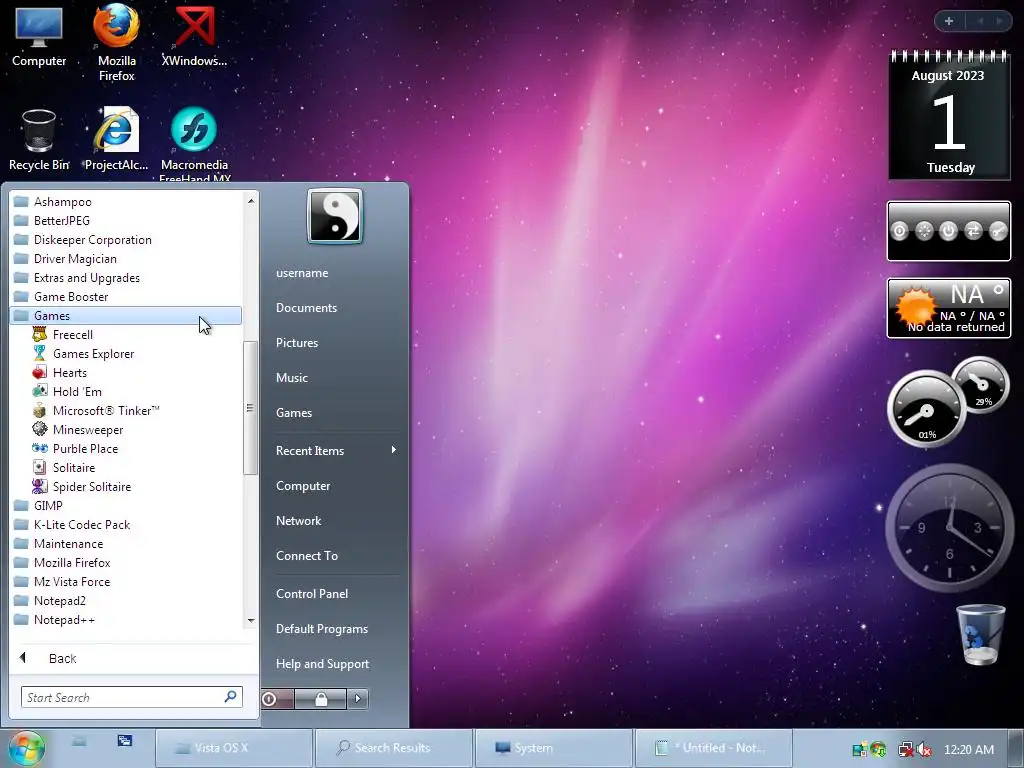Expand the BetterJPEG folder

pos(125,221)
